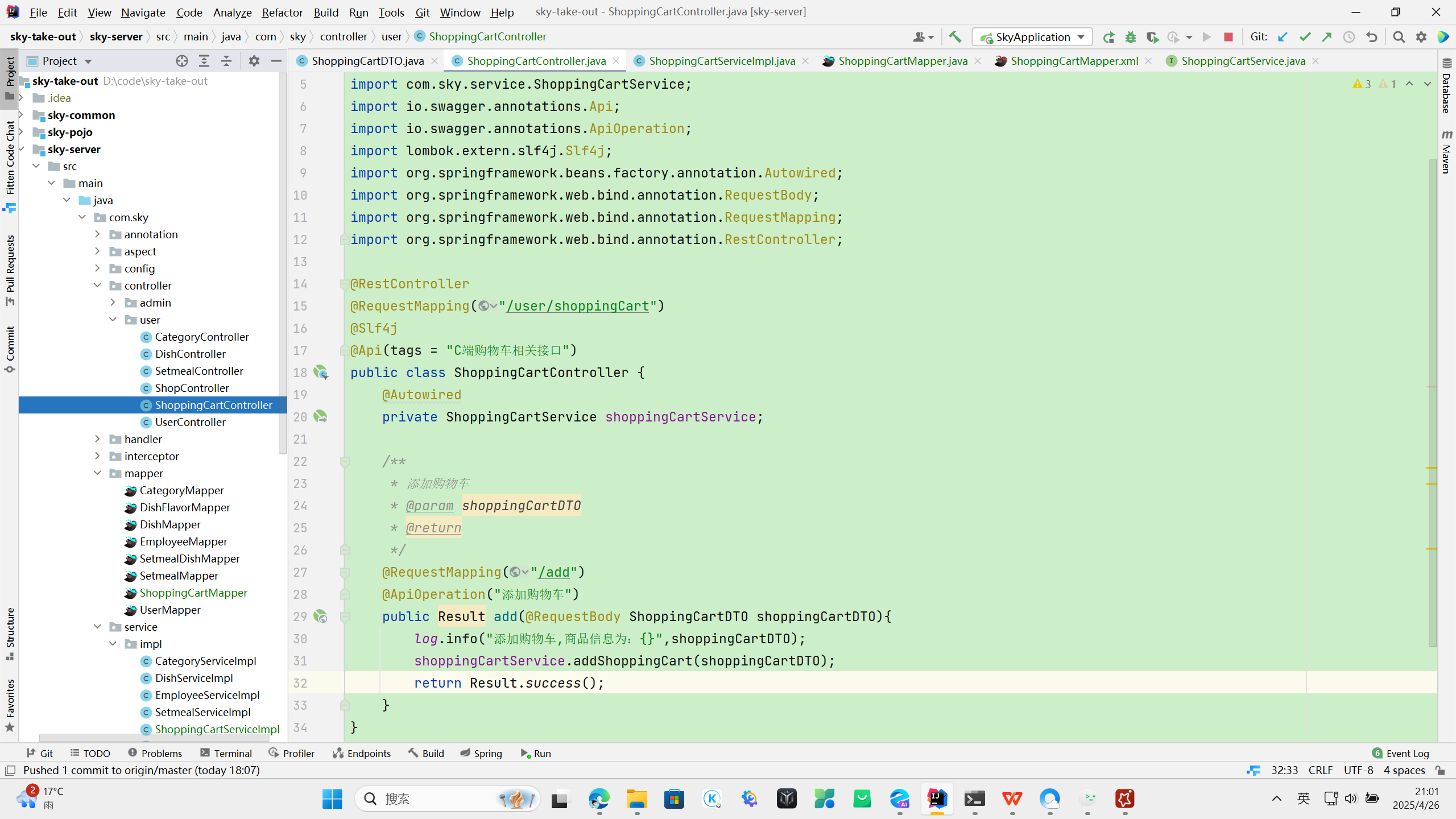
Task: Collapse the mapper package in tree
Action: pyautogui.click(x=97, y=473)
